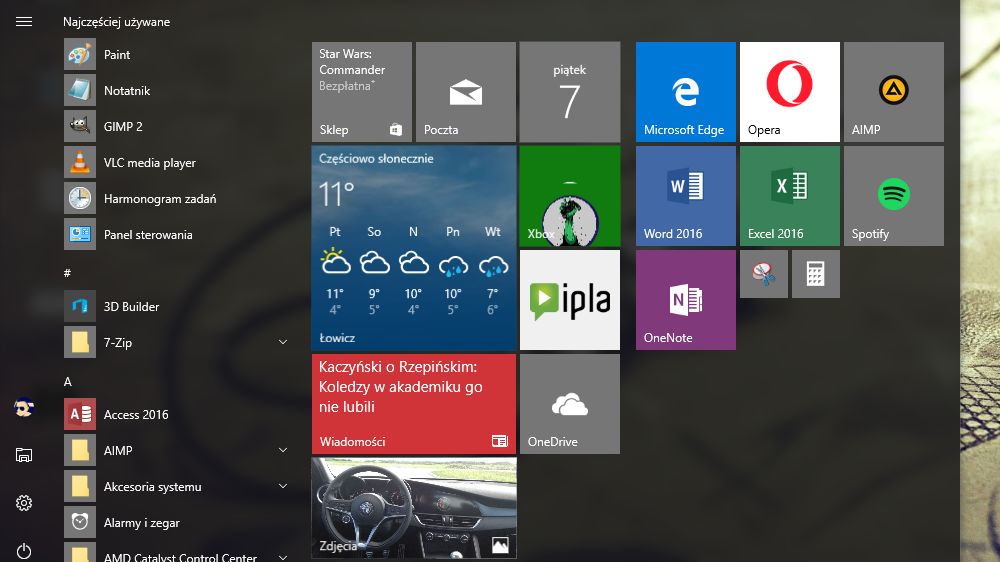Open the Sklep Star Wars Commander tile
The image size is (1000, 562).
click(362, 92)
